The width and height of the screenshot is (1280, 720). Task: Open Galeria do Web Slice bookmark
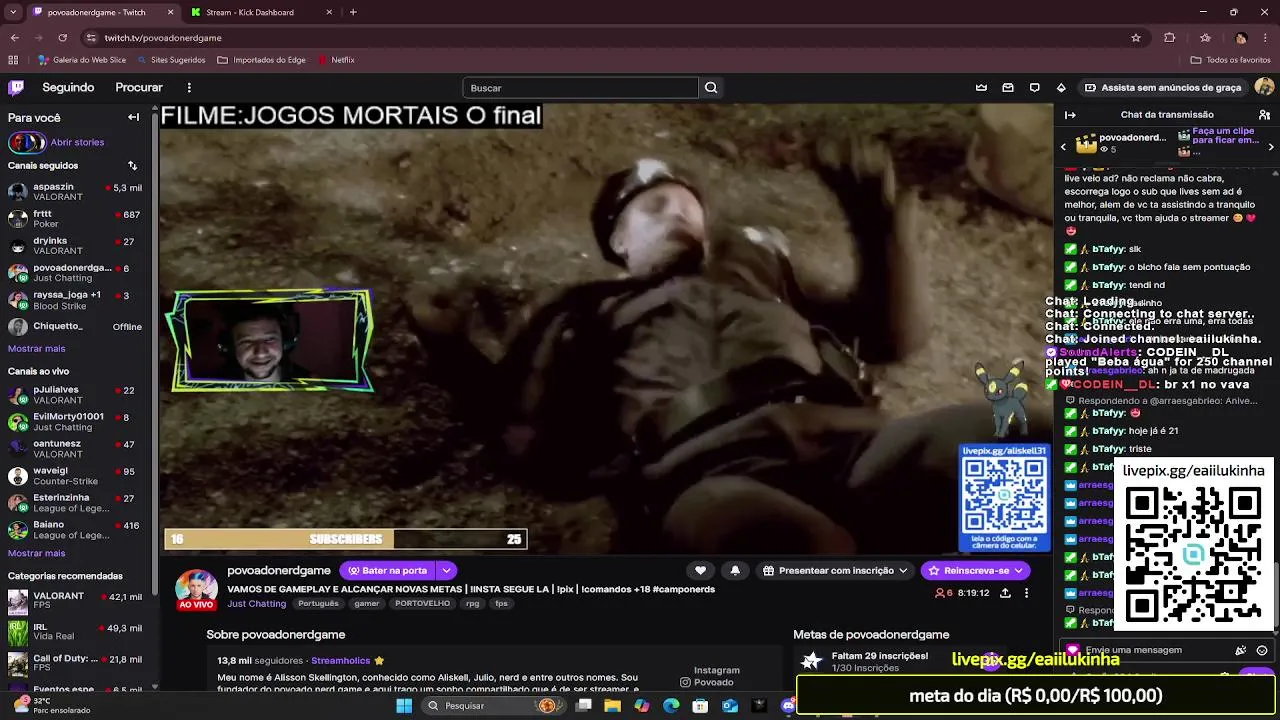coord(82,60)
